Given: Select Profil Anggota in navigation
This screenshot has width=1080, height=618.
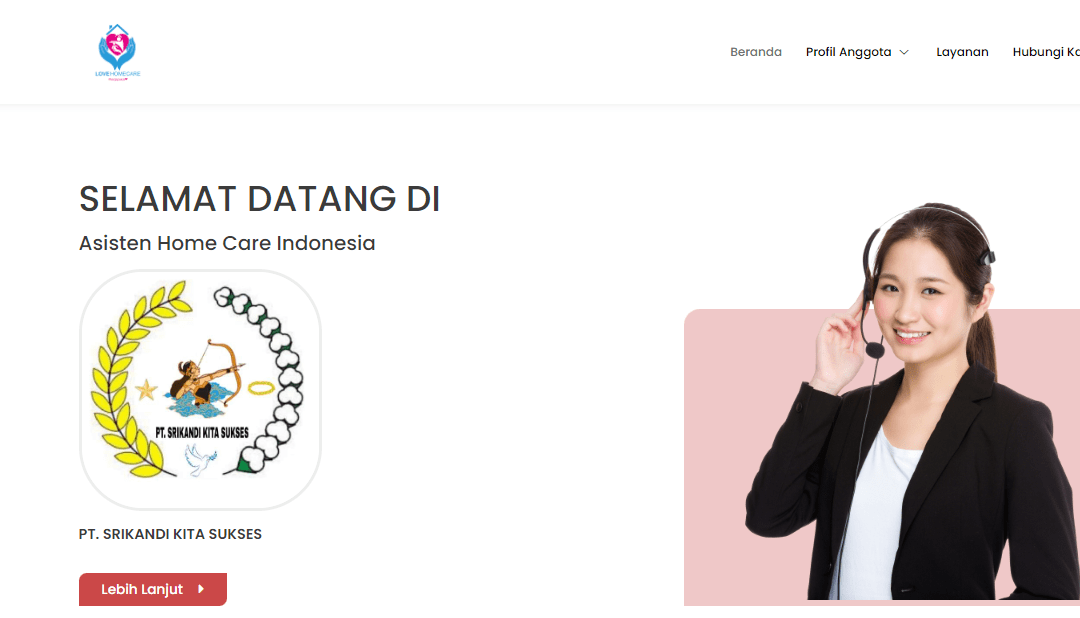Looking at the screenshot, I should (x=849, y=52).
